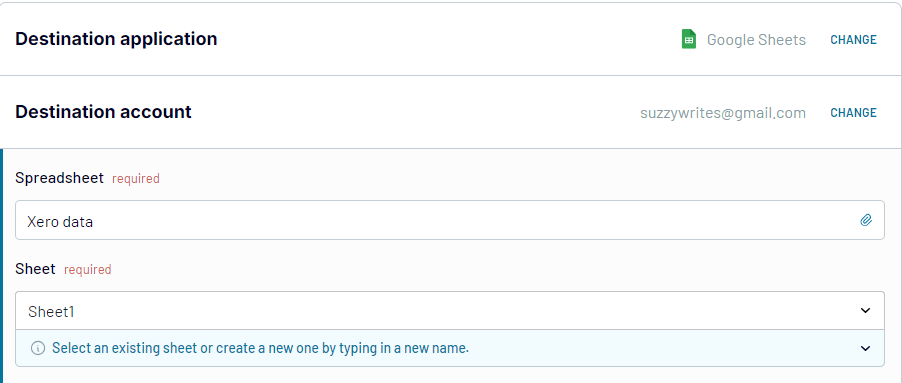Click the Destination account heading
The width and height of the screenshot is (902, 383).
point(104,112)
